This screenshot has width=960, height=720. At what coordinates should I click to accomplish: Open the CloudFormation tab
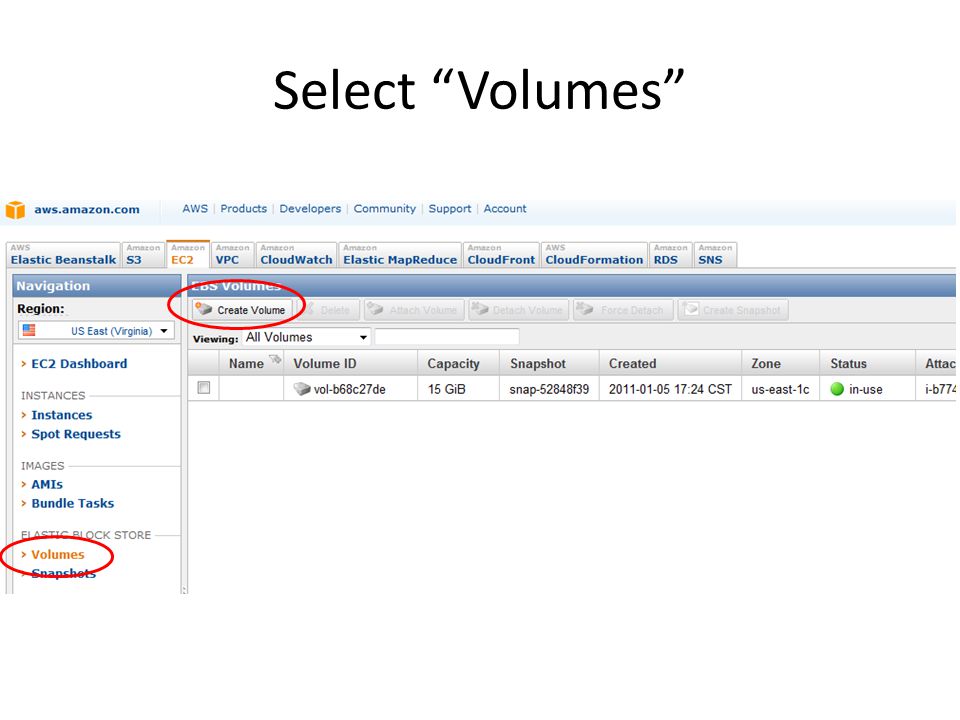[x=594, y=255]
